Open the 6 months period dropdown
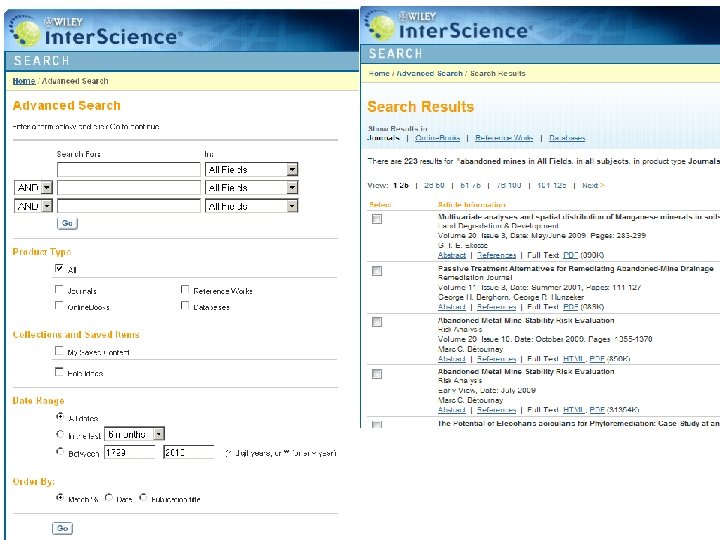 135,434
